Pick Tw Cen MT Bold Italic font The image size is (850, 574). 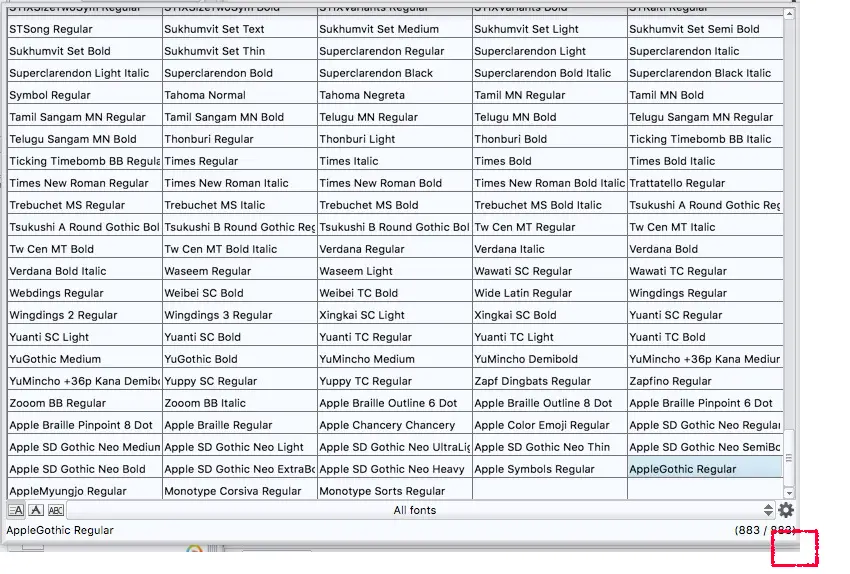pos(240,249)
